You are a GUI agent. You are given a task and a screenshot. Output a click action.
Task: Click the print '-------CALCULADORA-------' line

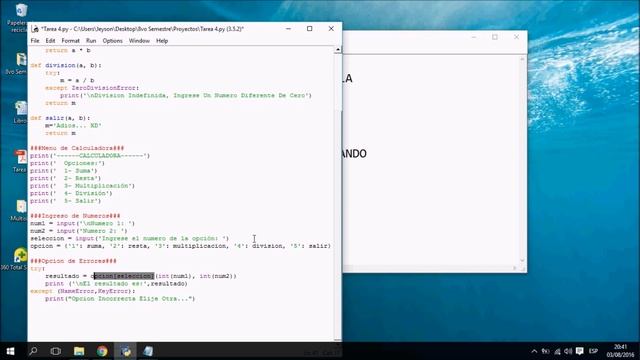pyautogui.click(x=90, y=156)
